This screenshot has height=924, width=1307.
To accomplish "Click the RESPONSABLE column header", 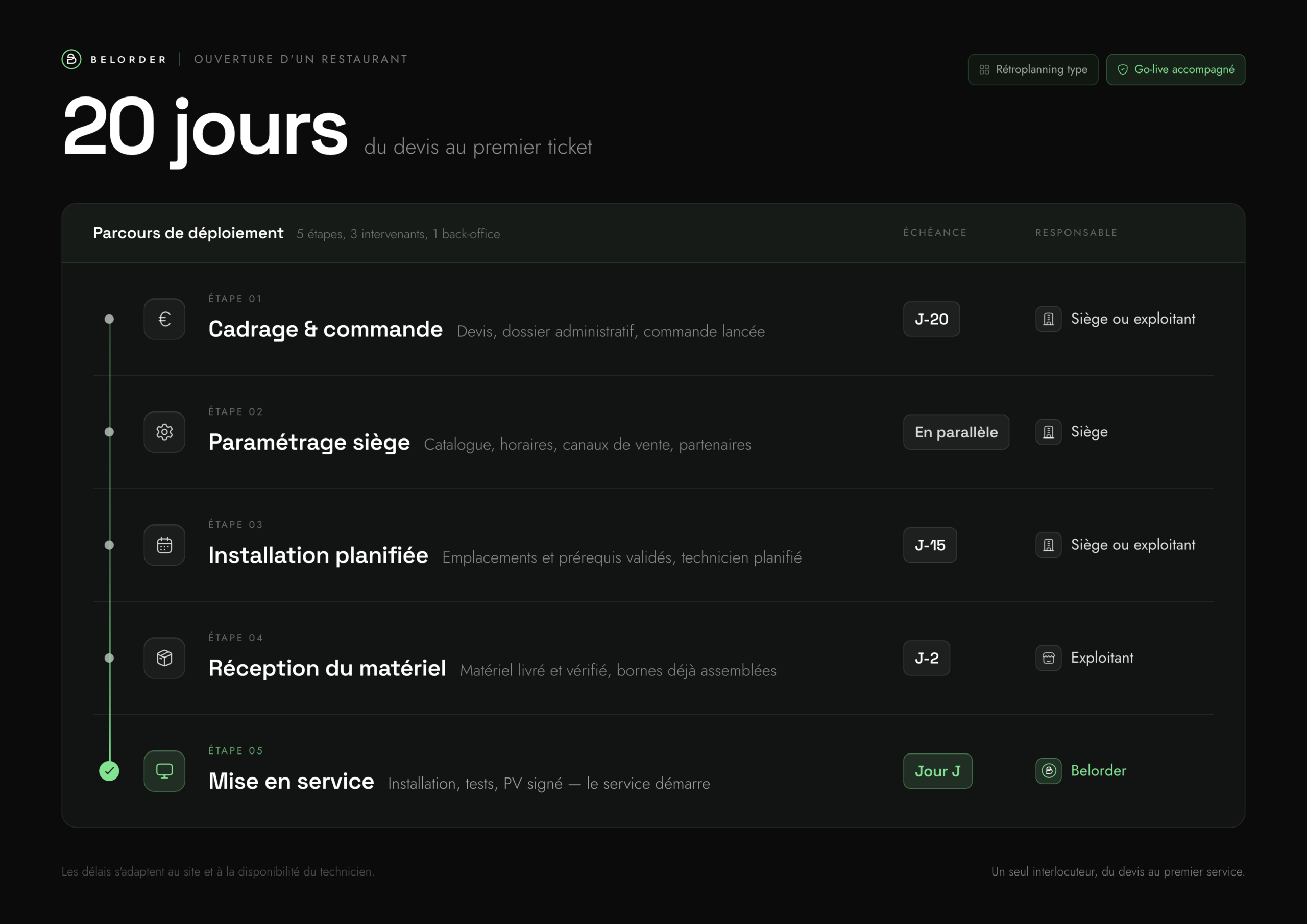I will tap(1076, 233).
